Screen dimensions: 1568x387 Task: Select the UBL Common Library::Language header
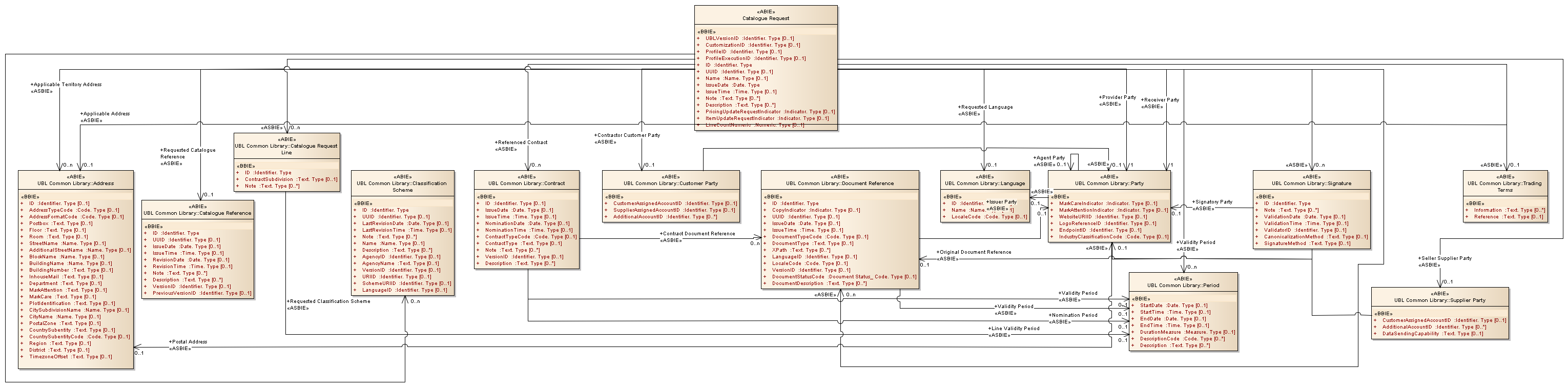(984, 183)
